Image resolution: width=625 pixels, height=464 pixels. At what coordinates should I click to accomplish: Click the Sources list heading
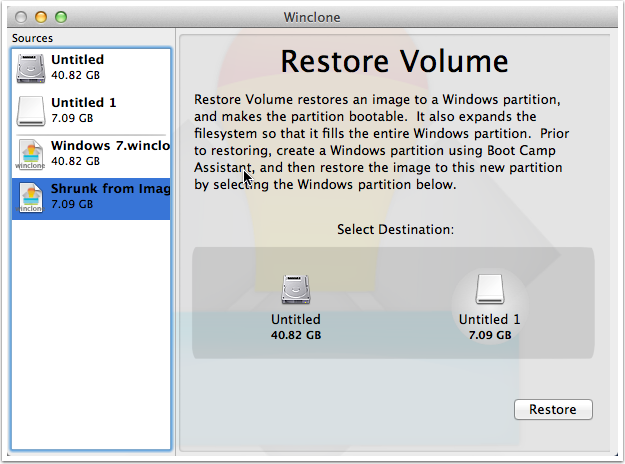click(x=32, y=38)
